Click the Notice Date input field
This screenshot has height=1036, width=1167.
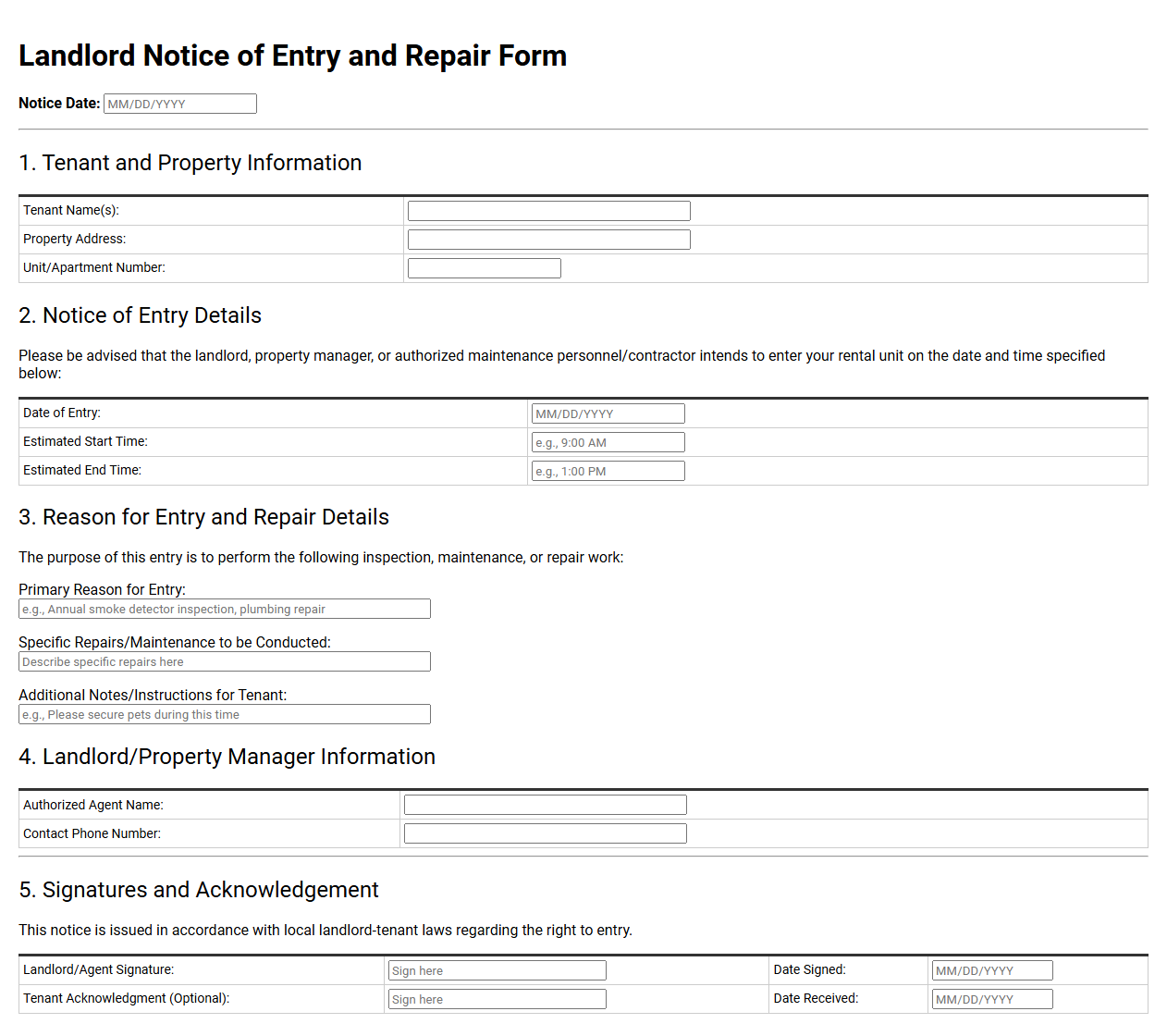tap(180, 104)
